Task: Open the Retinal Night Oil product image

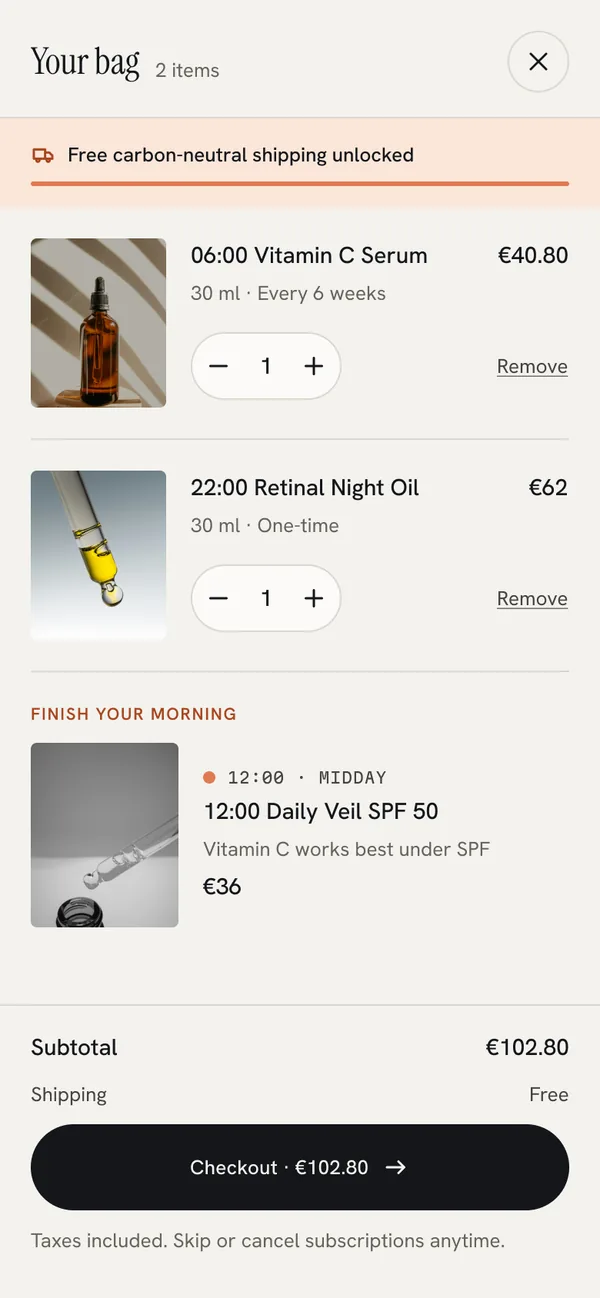Action: tap(98, 555)
